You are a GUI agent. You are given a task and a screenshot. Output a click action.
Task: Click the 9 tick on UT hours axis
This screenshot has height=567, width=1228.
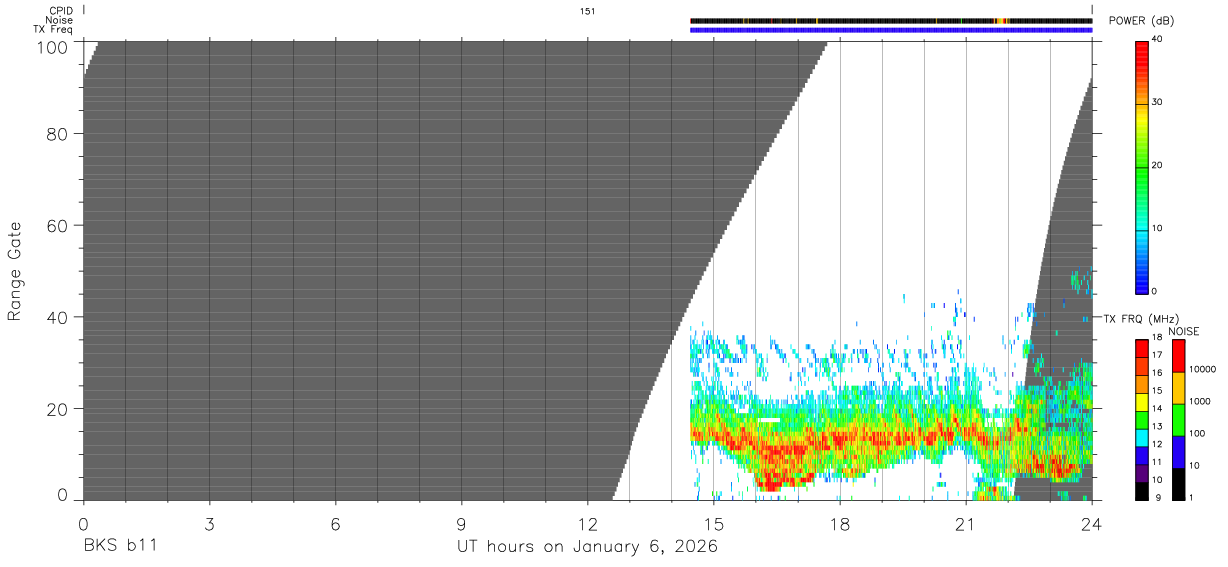(461, 524)
